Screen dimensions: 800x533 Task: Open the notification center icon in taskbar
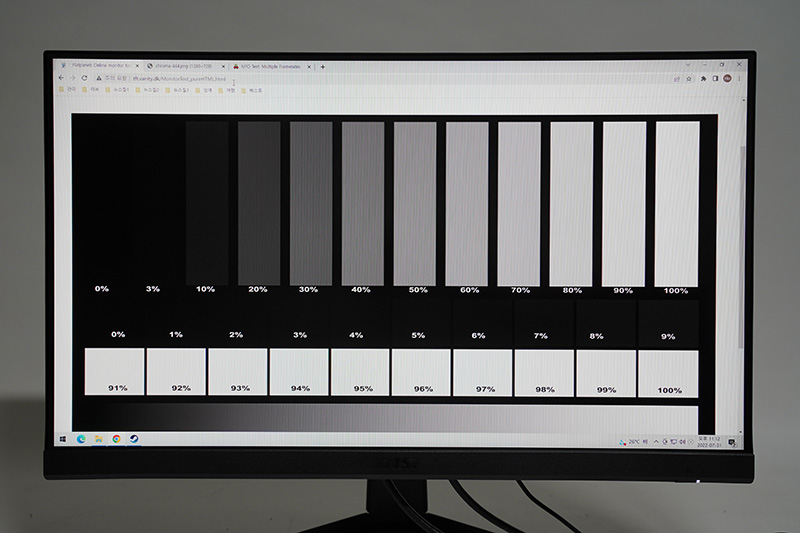pos(732,442)
